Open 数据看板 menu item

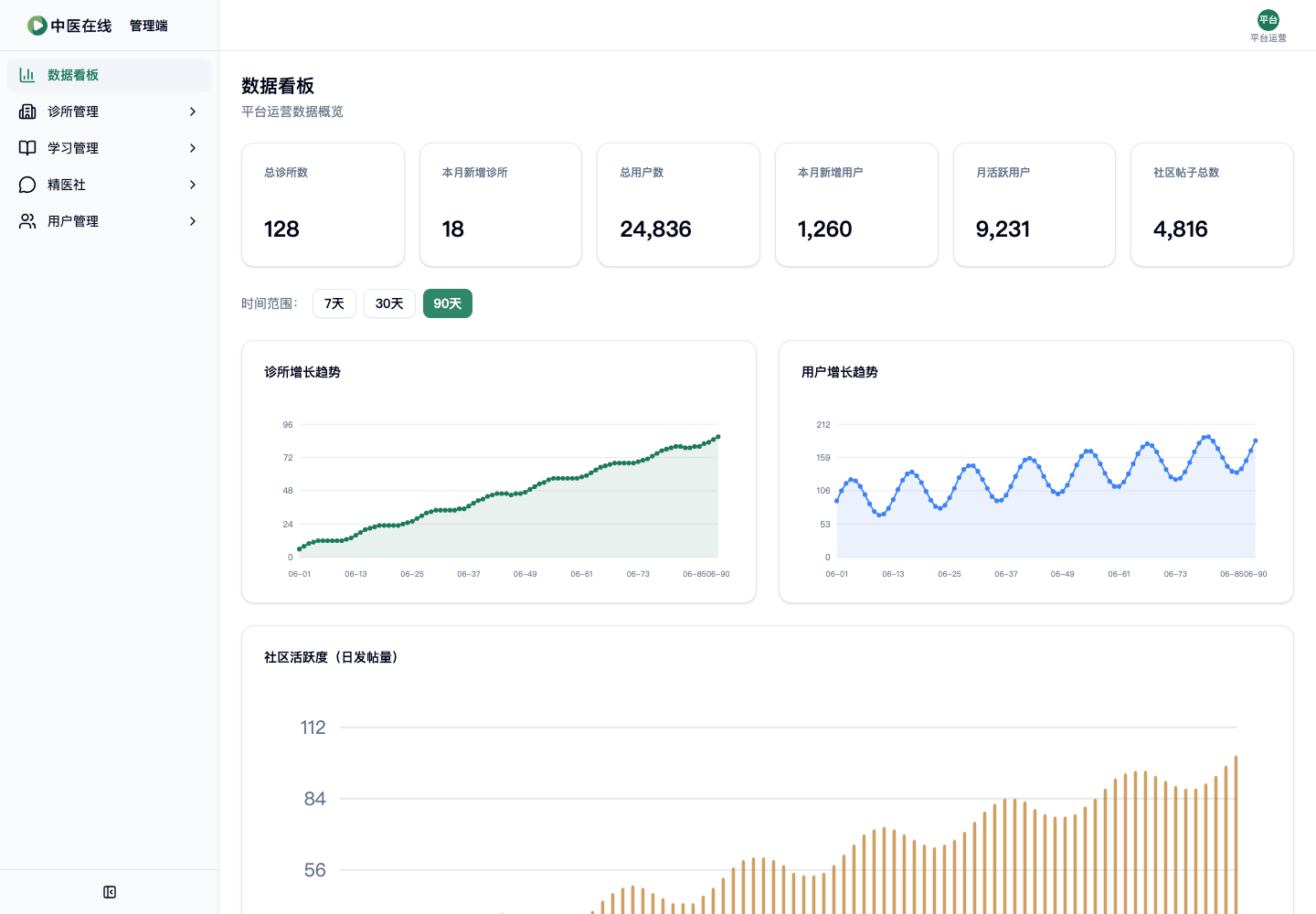coord(109,75)
